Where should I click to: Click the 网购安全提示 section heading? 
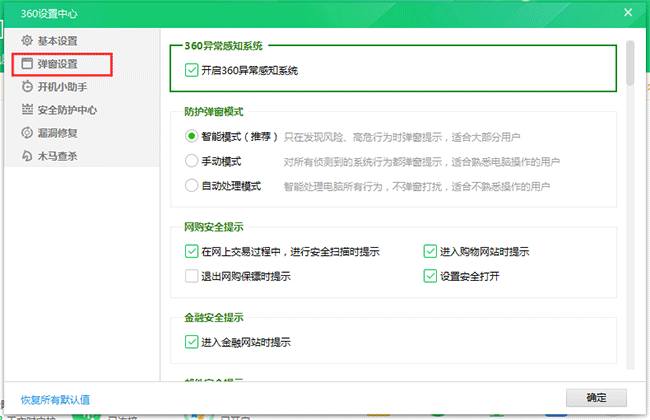tap(214, 227)
